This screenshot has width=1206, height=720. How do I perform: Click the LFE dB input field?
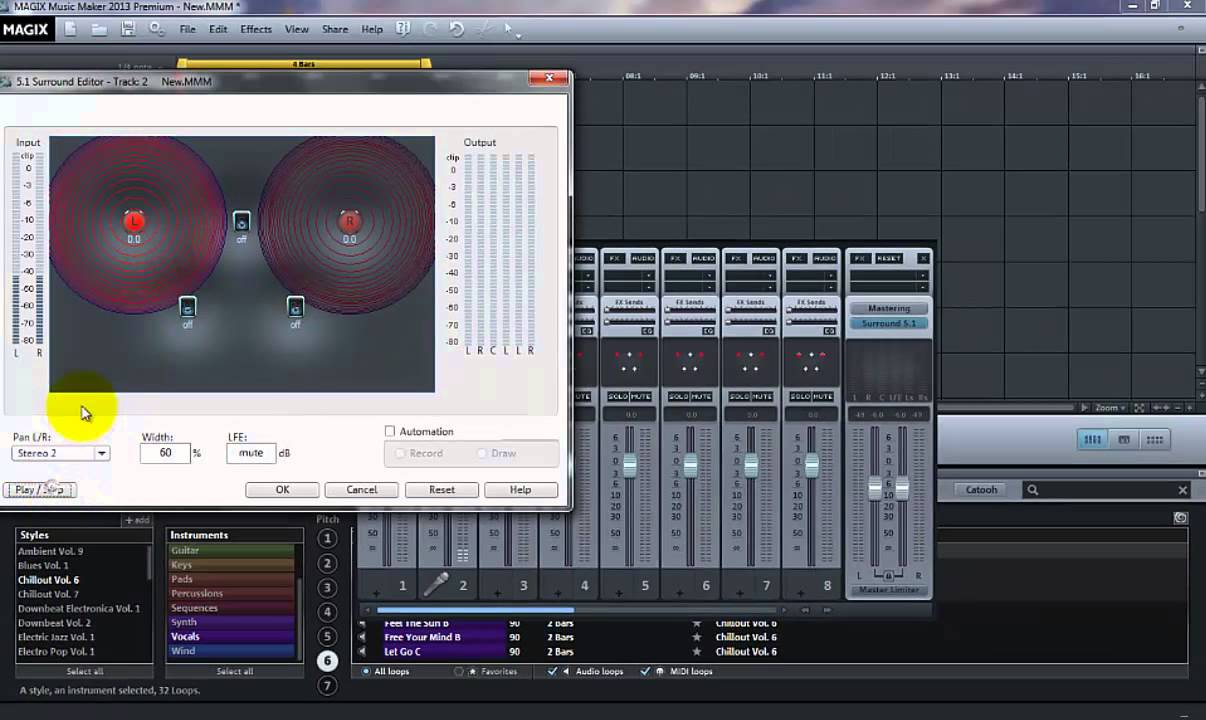(251, 453)
